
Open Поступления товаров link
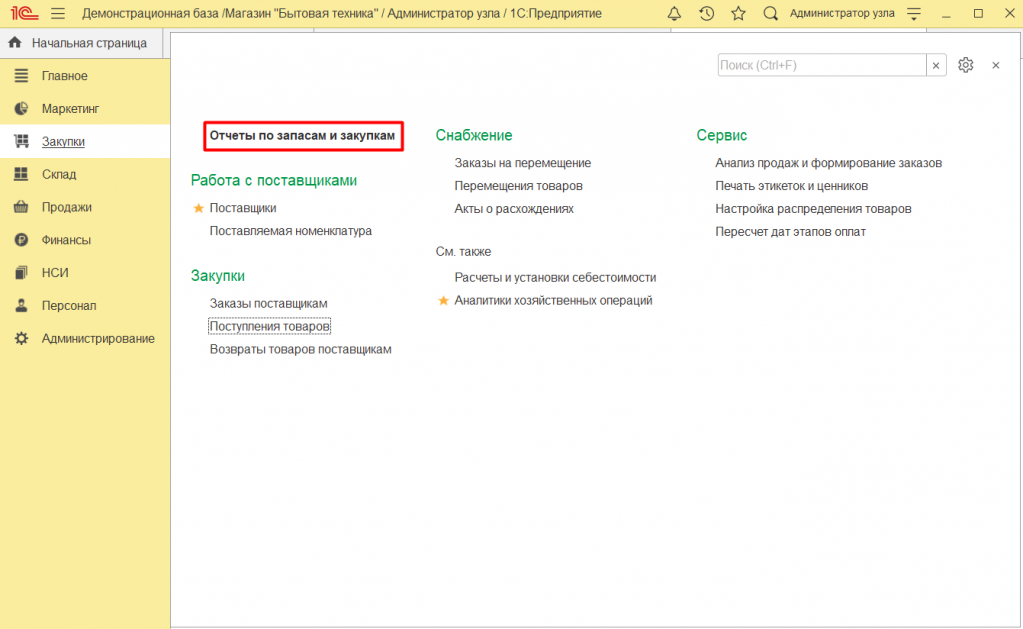pyautogui.click(x=269, y=326)
